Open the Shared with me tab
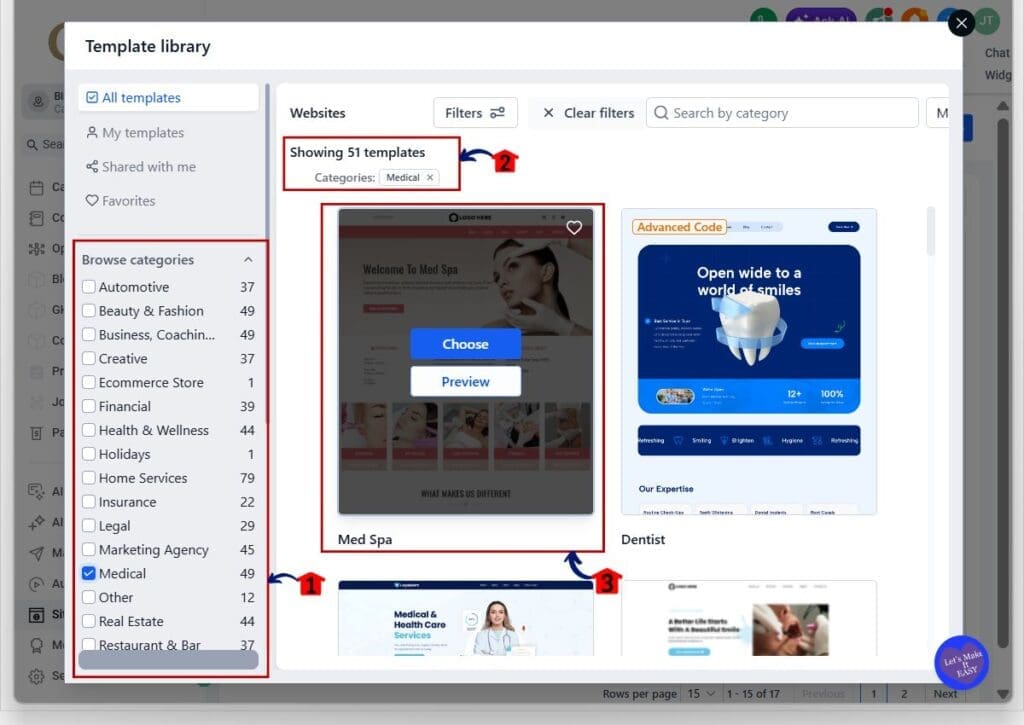This screenshot has height=725, width=1024. (168, 167)
